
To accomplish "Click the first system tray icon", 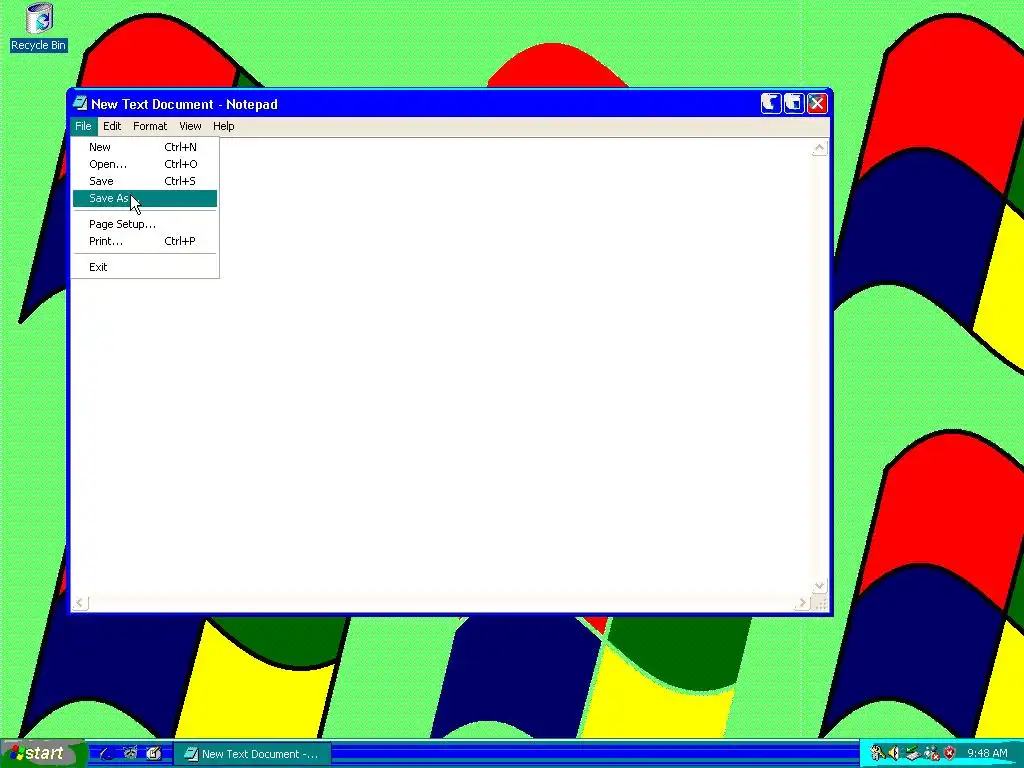I will pos(877,753).
